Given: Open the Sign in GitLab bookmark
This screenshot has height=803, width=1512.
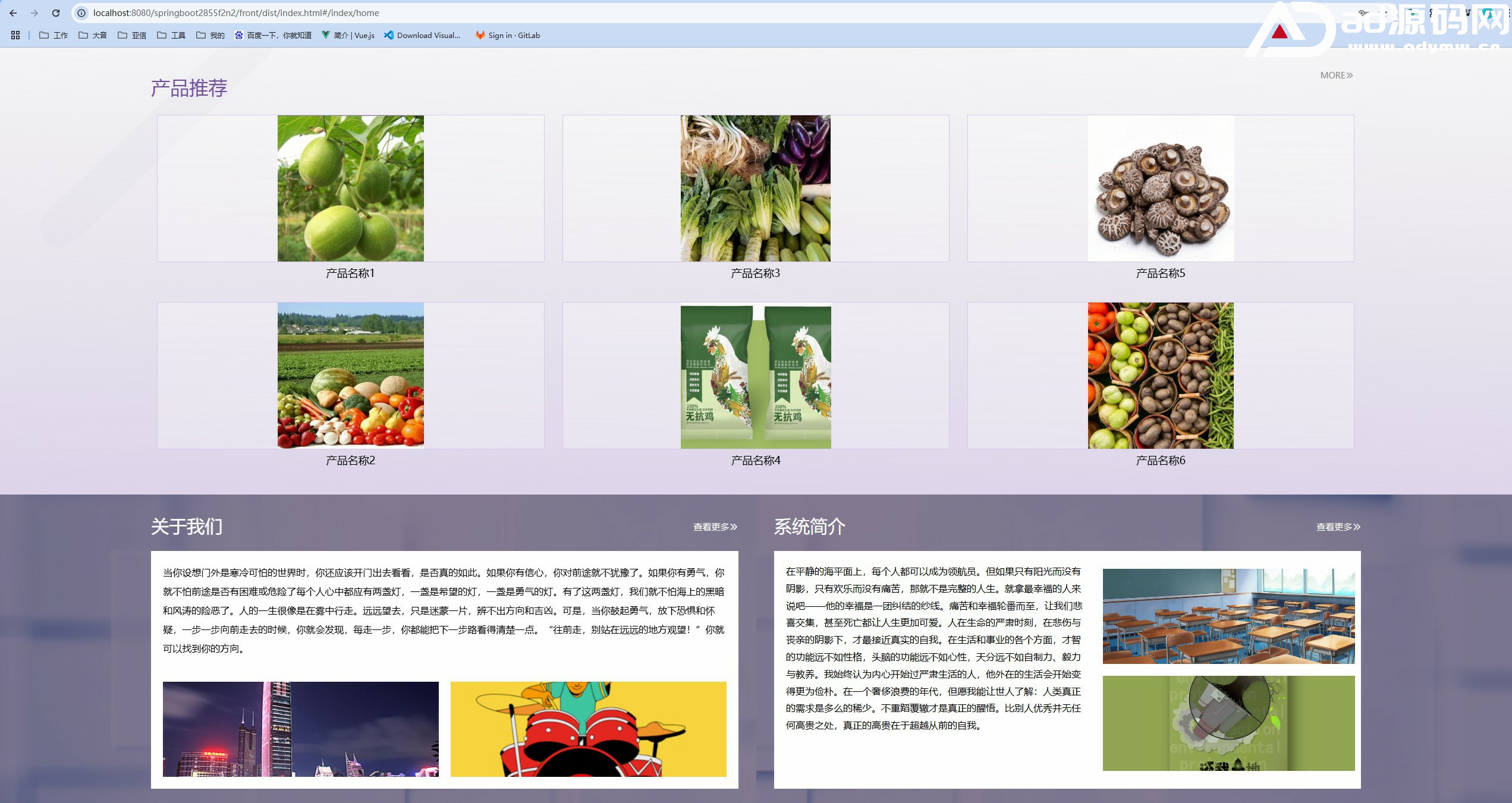Looking at the screenshot, I should [508, 35].
